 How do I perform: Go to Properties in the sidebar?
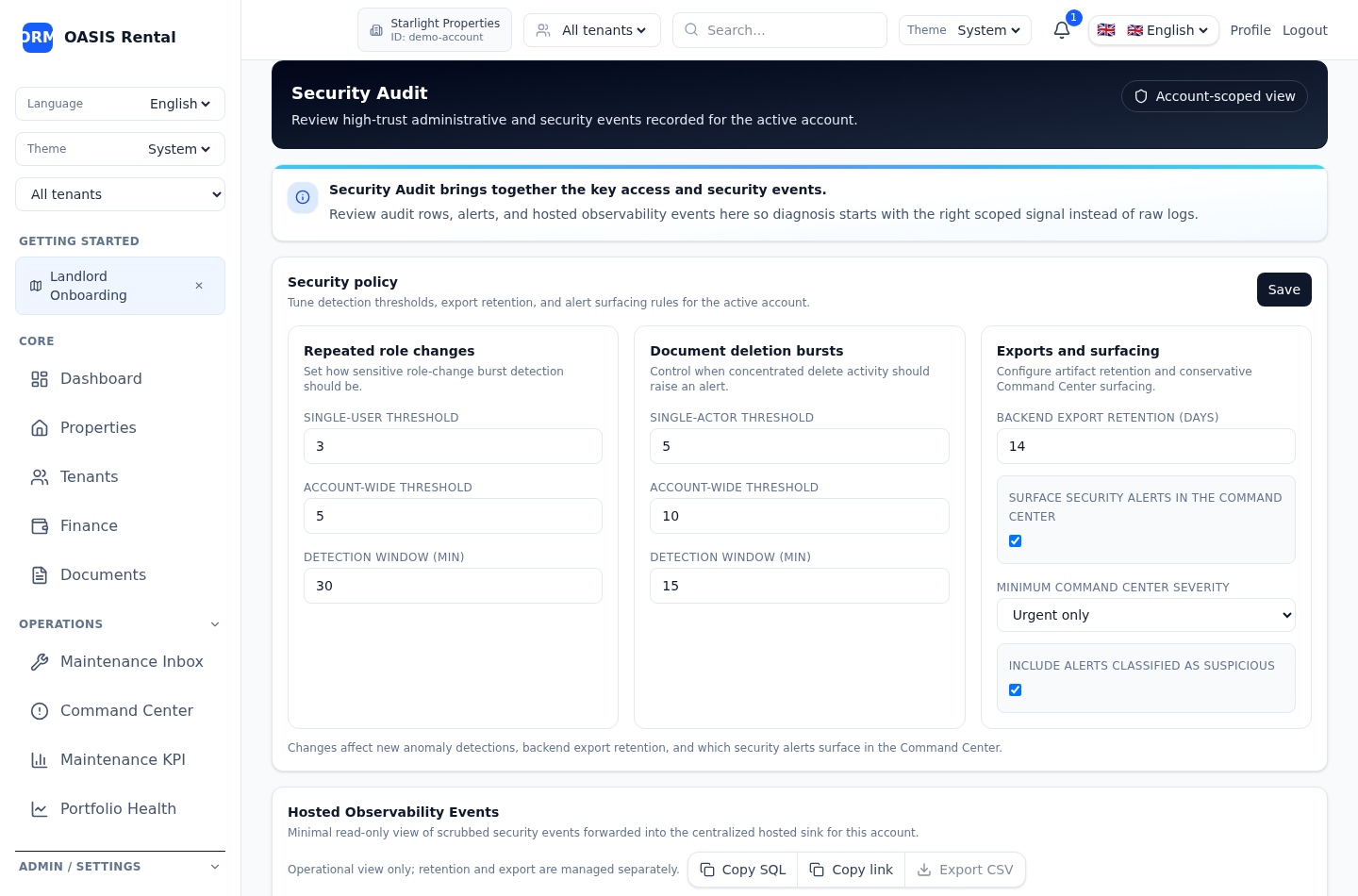[98, 427]
